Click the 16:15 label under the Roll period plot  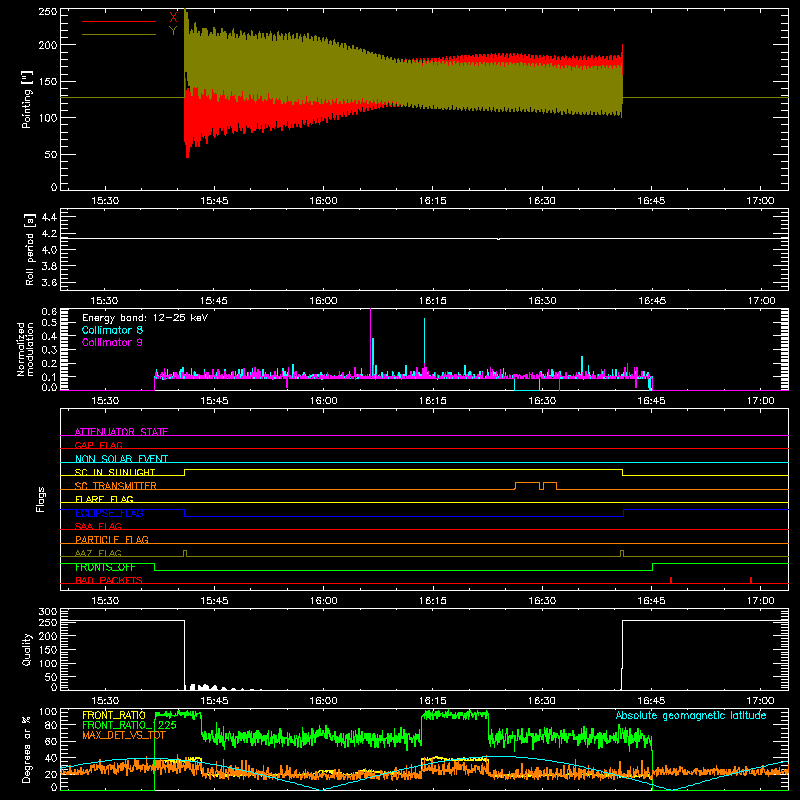[x=433, y=301]
